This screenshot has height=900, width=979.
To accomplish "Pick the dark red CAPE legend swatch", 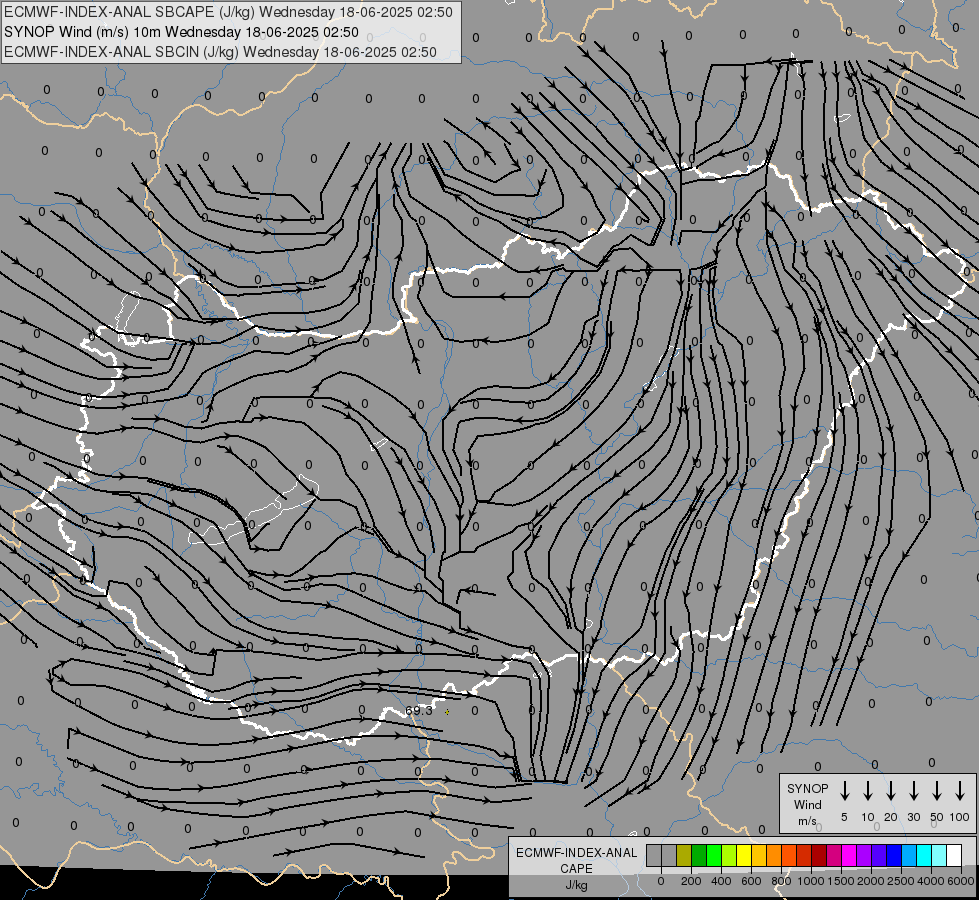I will pyautogui.click(x=820, y=855).
